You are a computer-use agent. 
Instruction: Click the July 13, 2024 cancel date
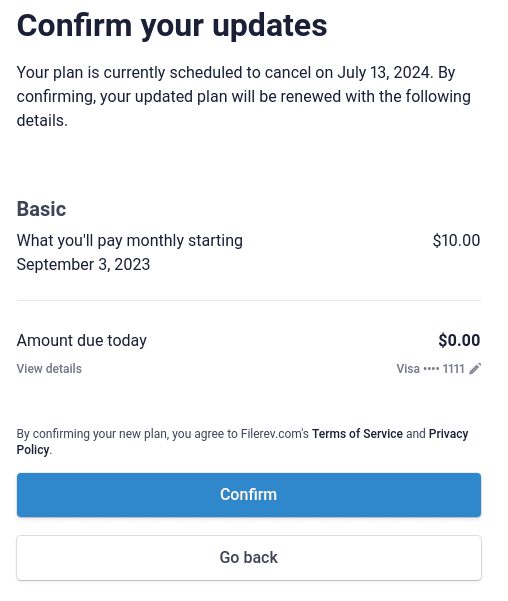(383, 72)
